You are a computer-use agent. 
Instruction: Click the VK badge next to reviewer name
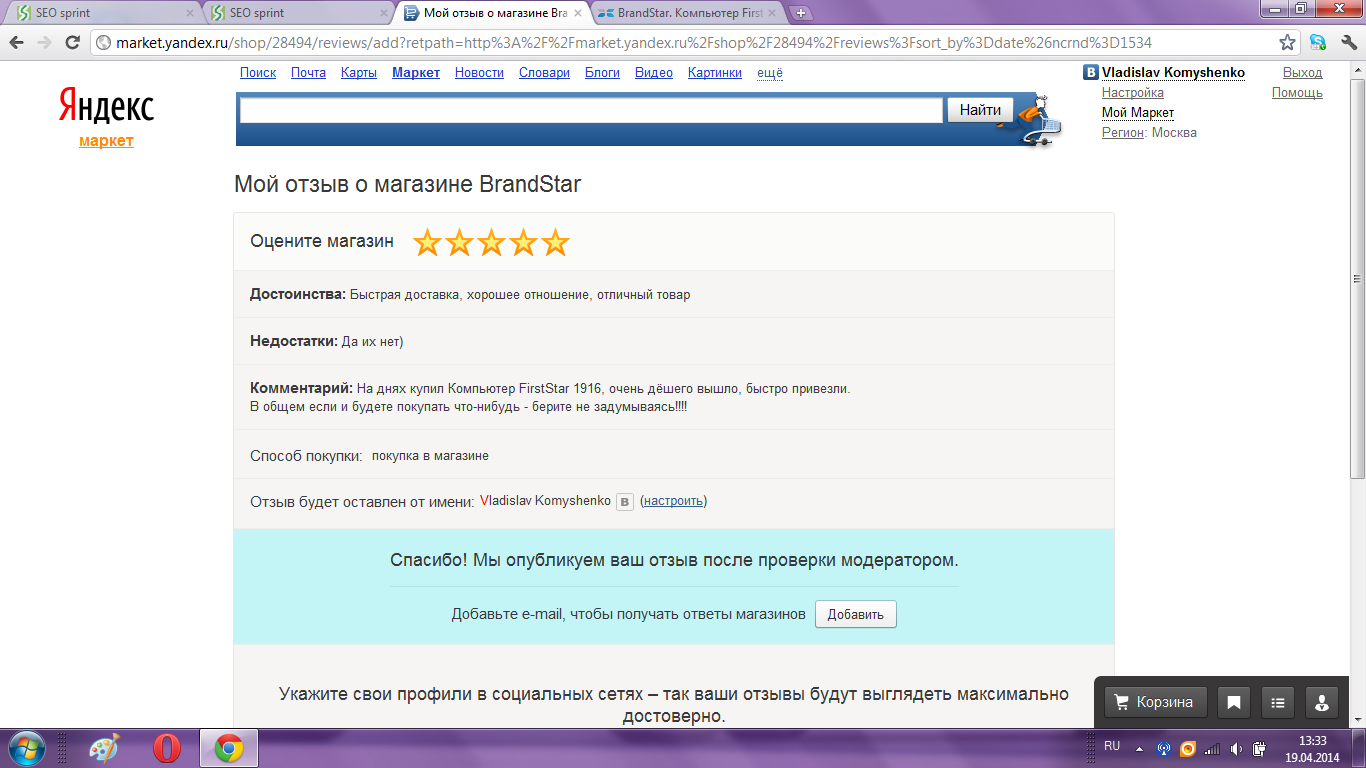[625, 502]
